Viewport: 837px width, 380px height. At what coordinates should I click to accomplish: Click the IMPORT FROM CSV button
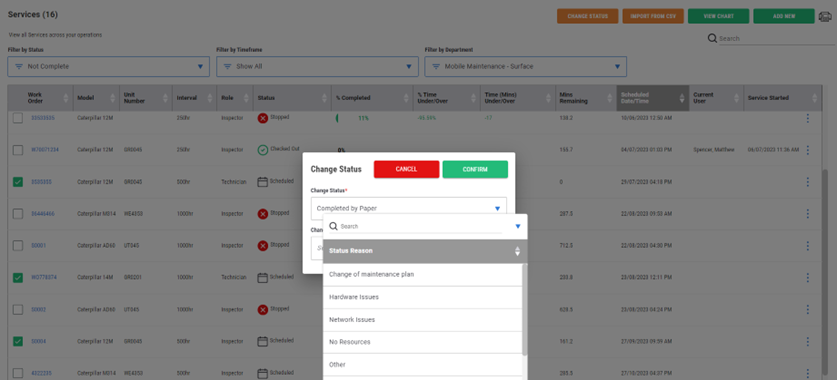pyautogui.click(x=653, y=16)
